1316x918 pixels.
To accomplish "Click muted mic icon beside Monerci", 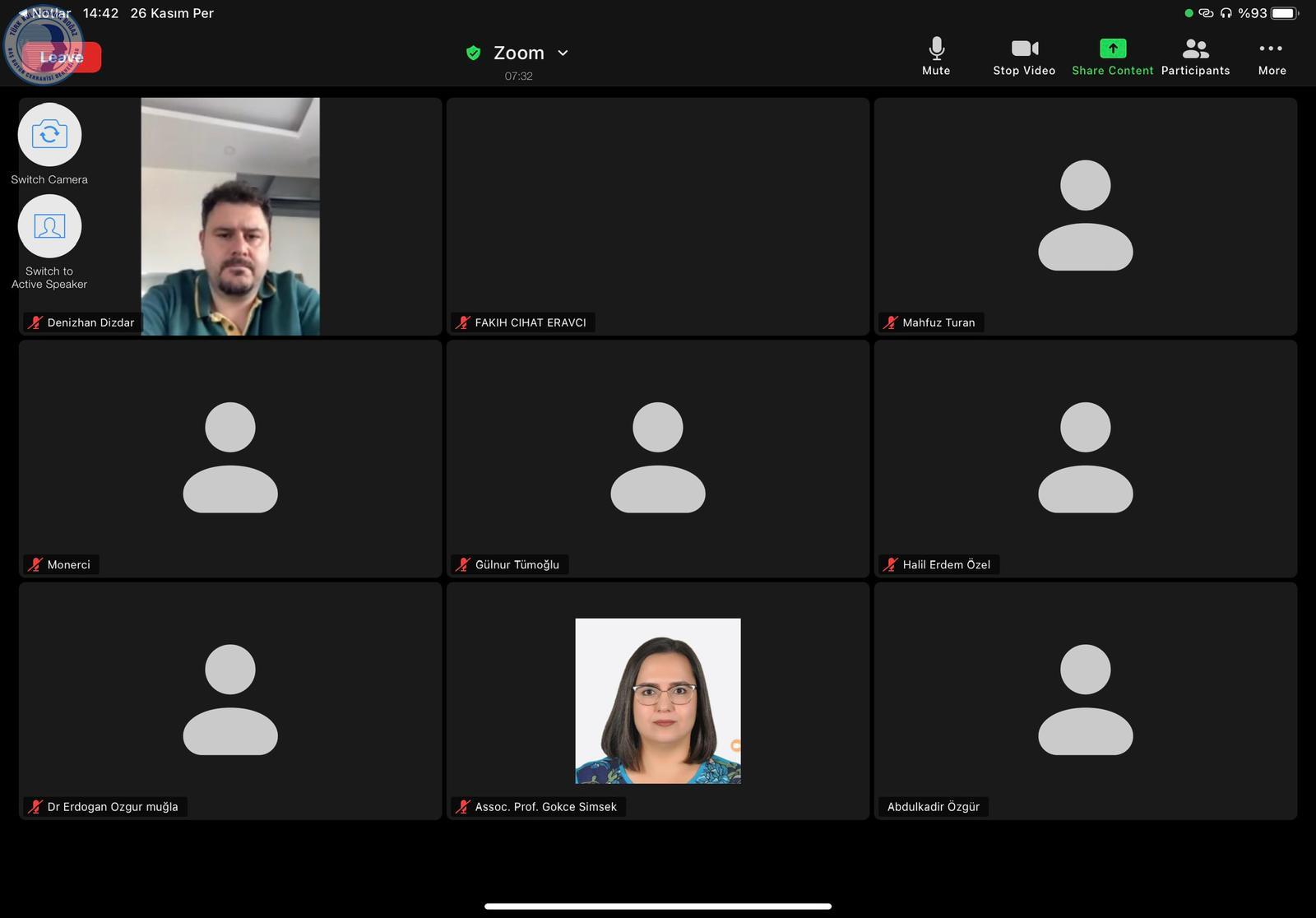I will click(x=35, y=564).
